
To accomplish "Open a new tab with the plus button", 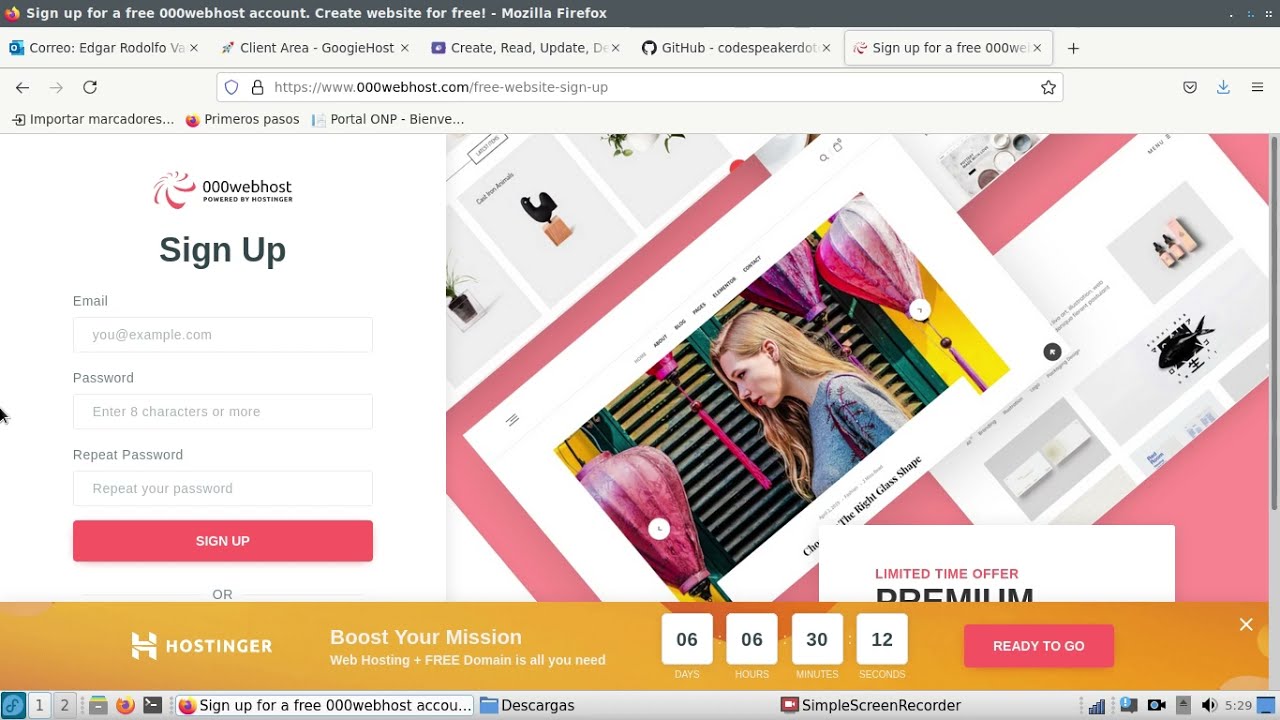I will pos(1073,48).
